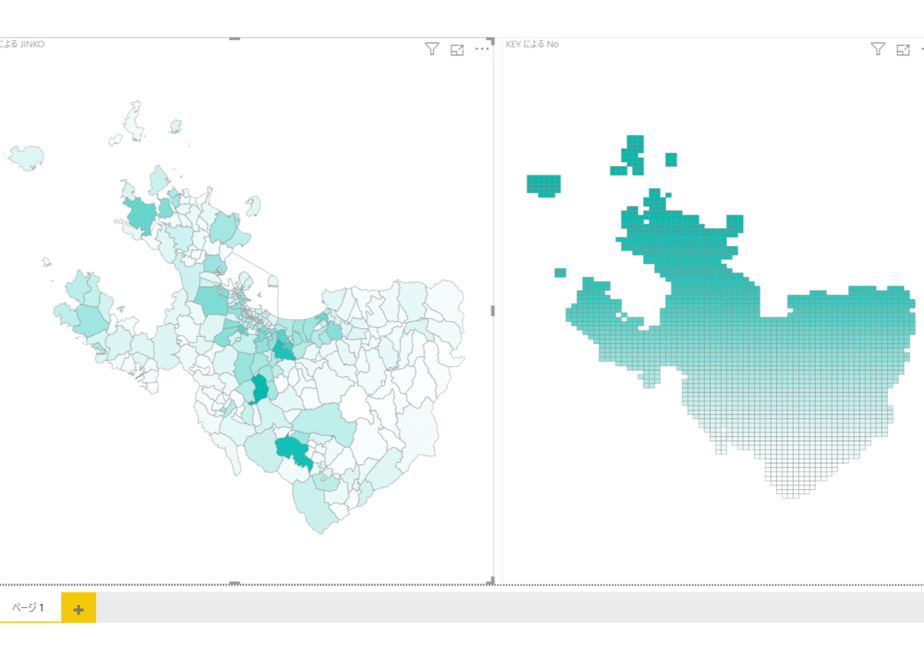Screen dimensions: 924x660
Task: Click right-middle edge handle of JINKO visual
Action: pos(493,311)
